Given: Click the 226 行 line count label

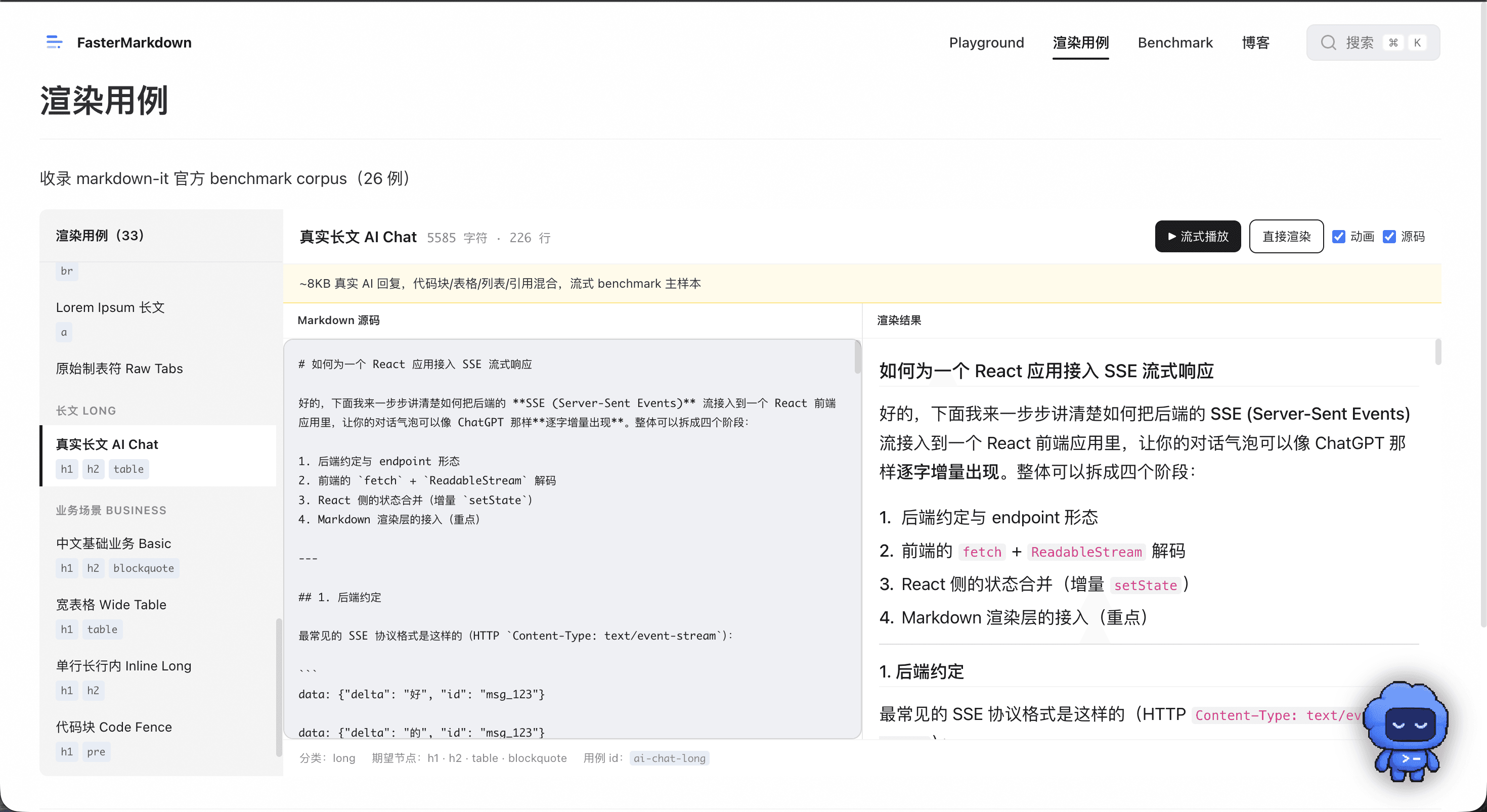Looking at the screenshot, I should point(530,238).
